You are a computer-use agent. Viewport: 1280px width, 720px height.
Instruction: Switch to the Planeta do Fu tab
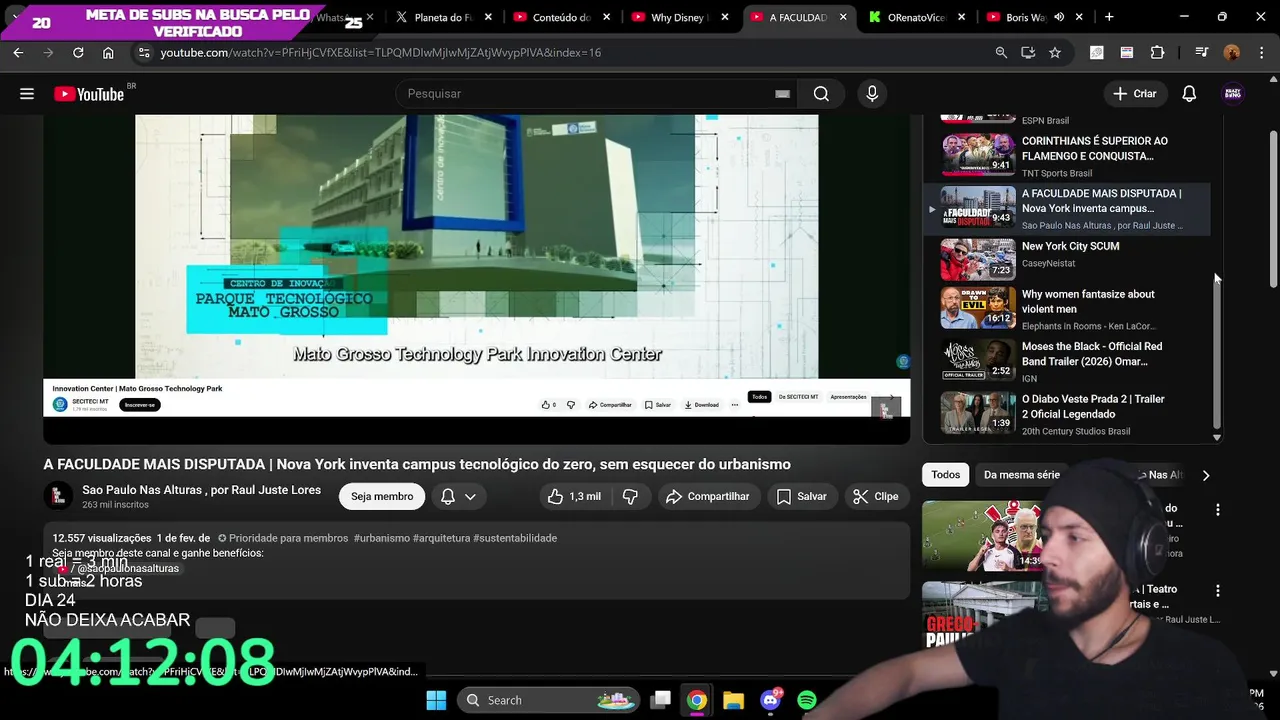click(434, 17)
